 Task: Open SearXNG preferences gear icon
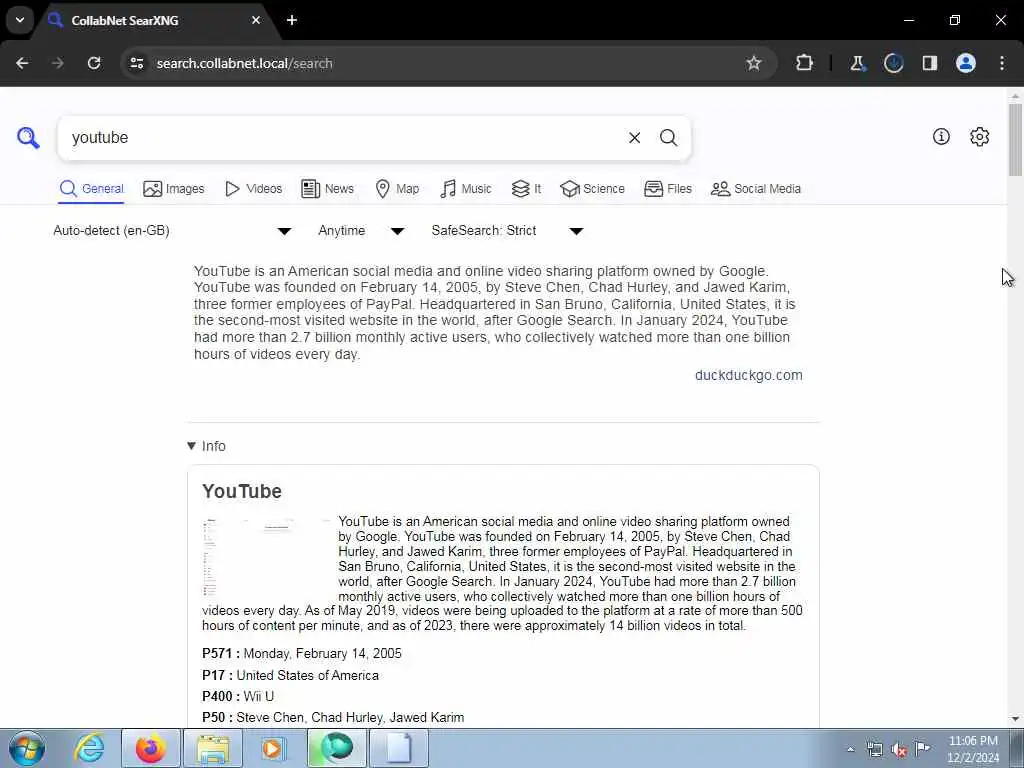980,136
